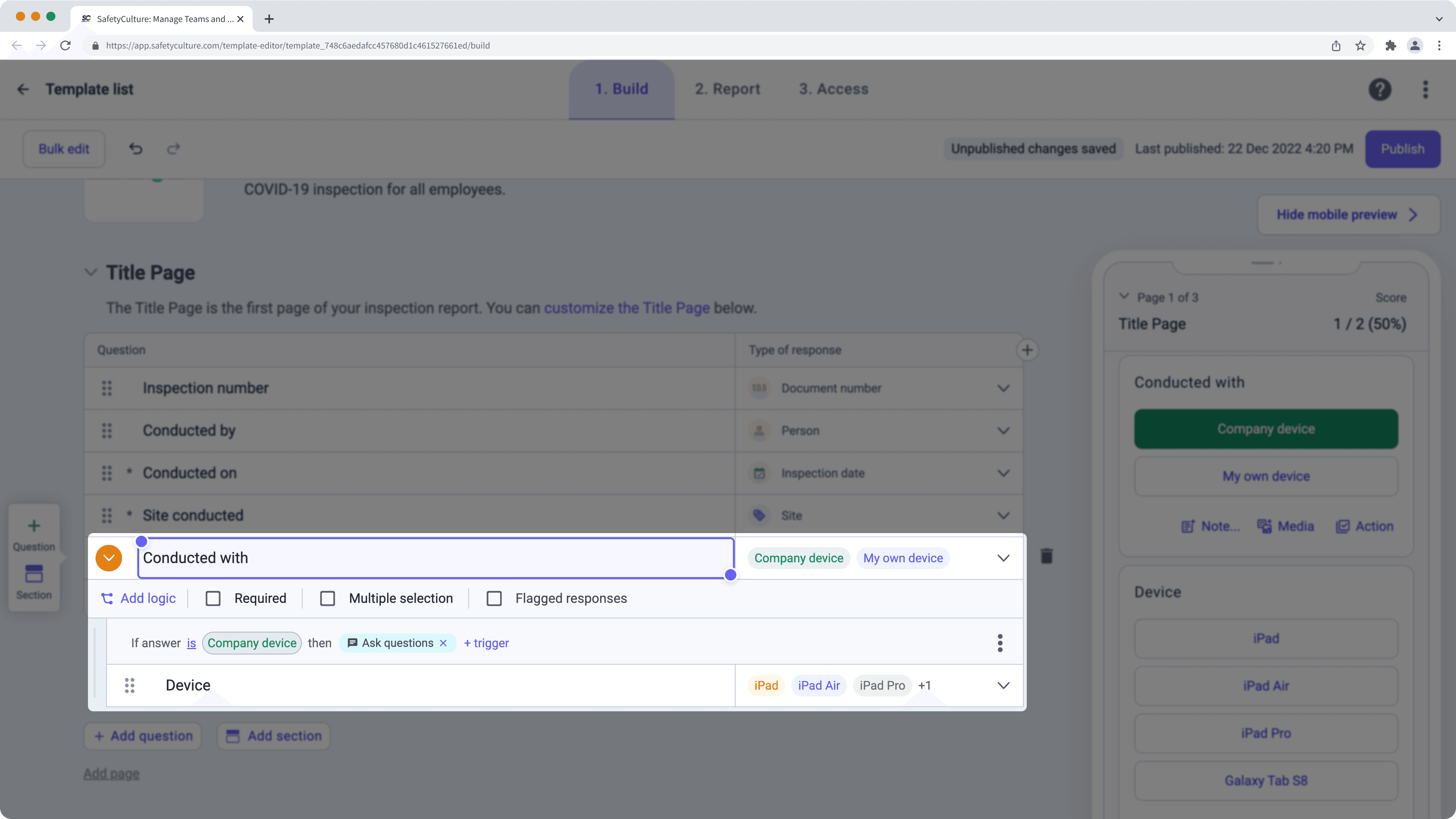Switch to the Report tab
The image size is (1456, 819).
click(x=727, y=89)
